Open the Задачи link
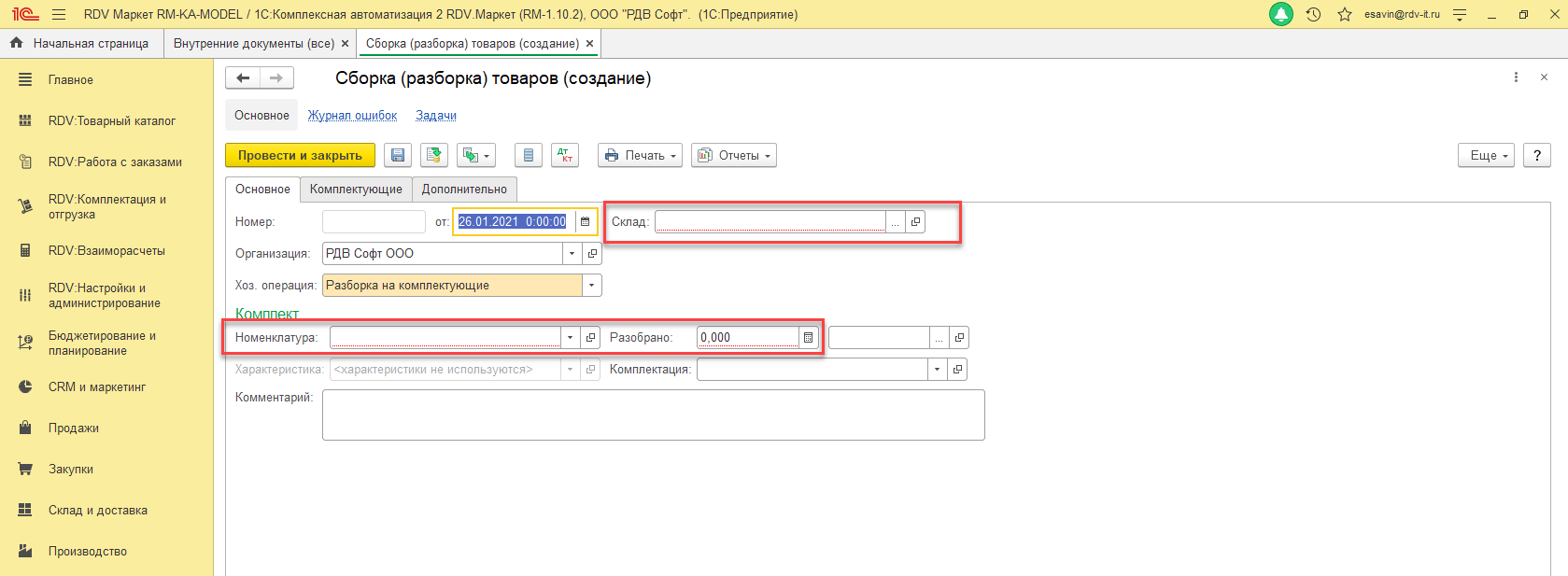 436,116
